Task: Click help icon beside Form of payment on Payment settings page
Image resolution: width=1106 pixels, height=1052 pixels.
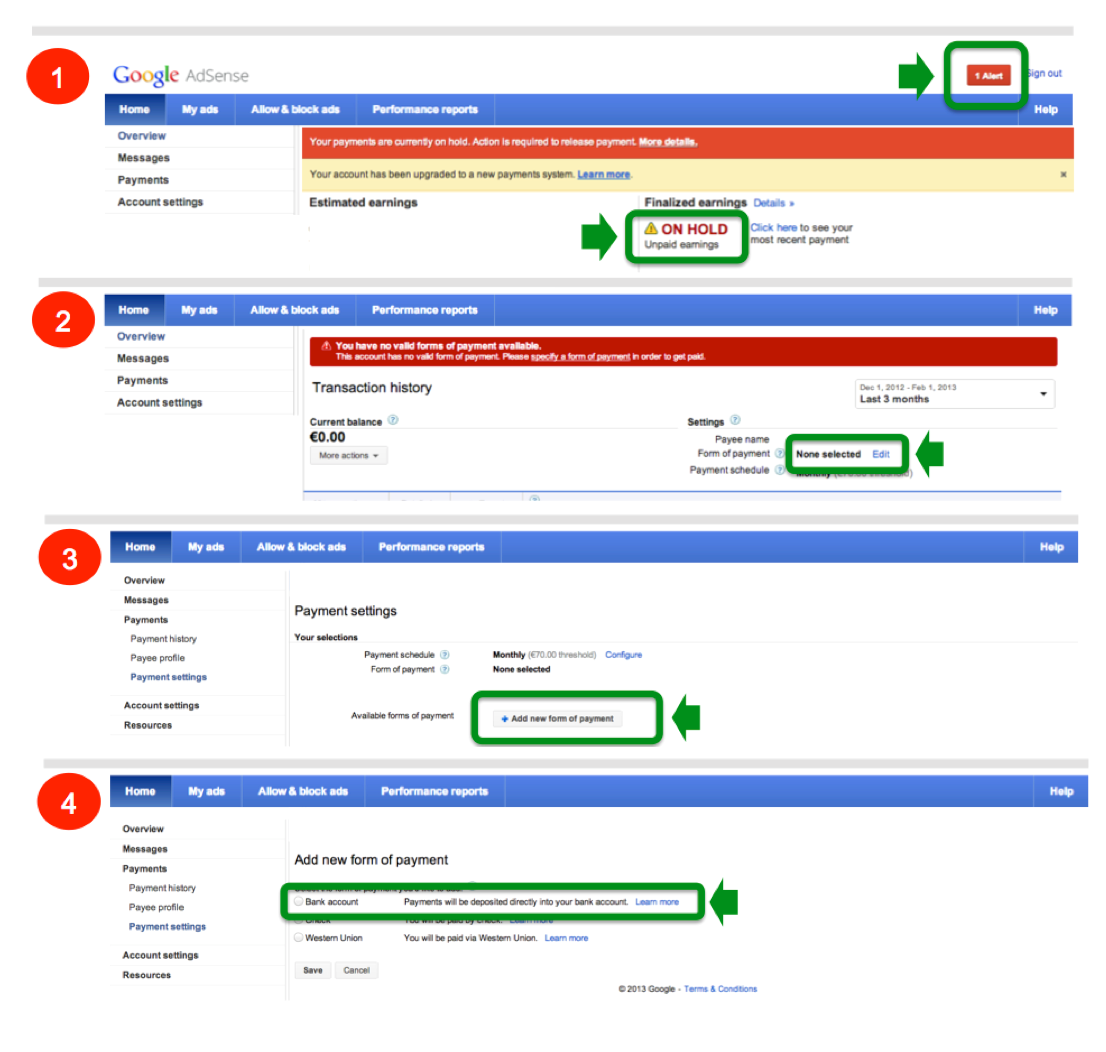Action: pyautogui.click(x=444, y=670)
